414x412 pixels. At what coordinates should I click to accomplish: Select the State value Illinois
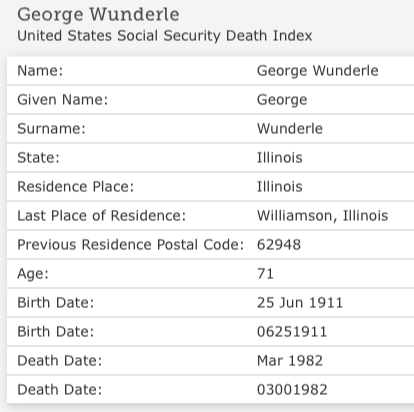point(280,158)
